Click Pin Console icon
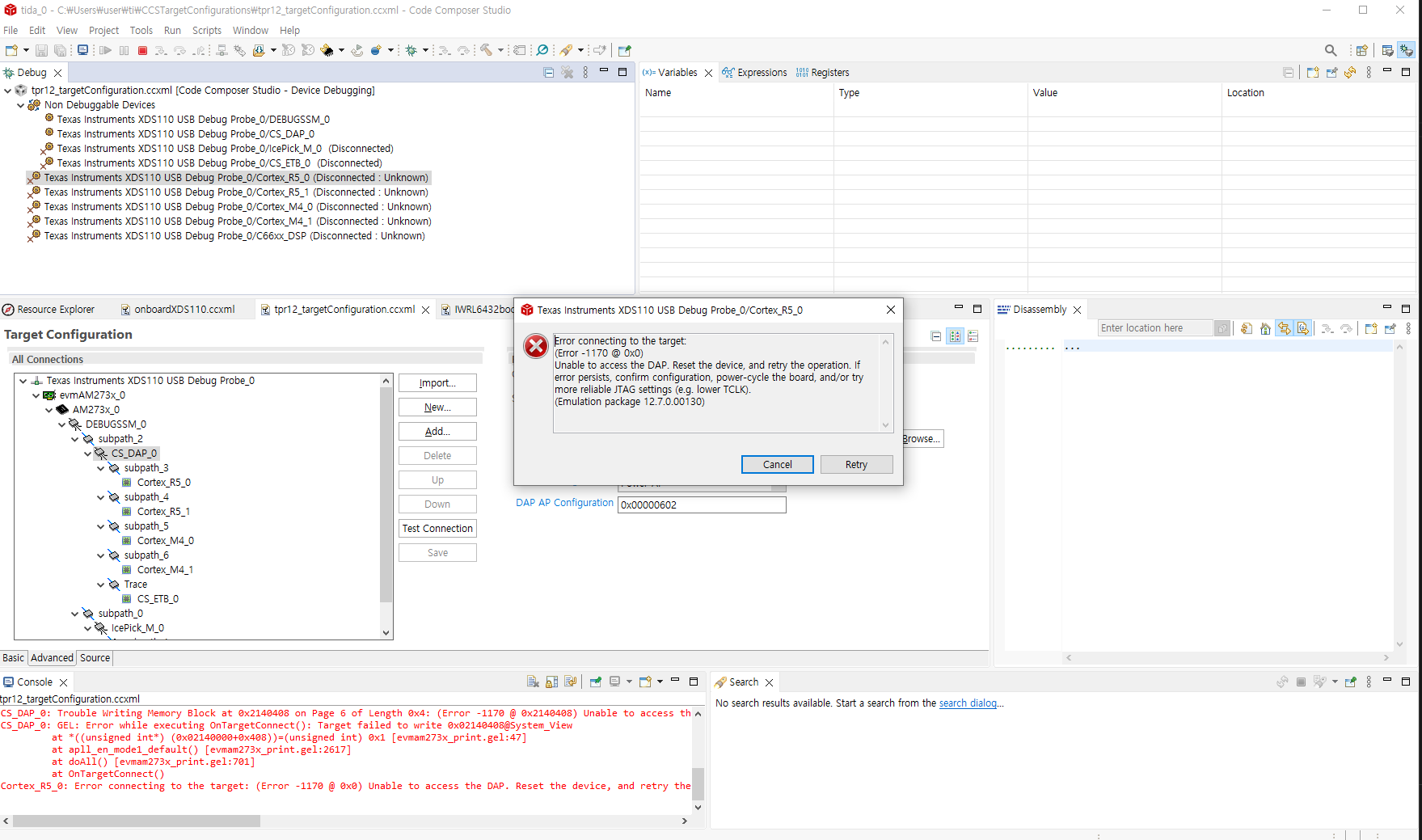 [x=595, y=682]
